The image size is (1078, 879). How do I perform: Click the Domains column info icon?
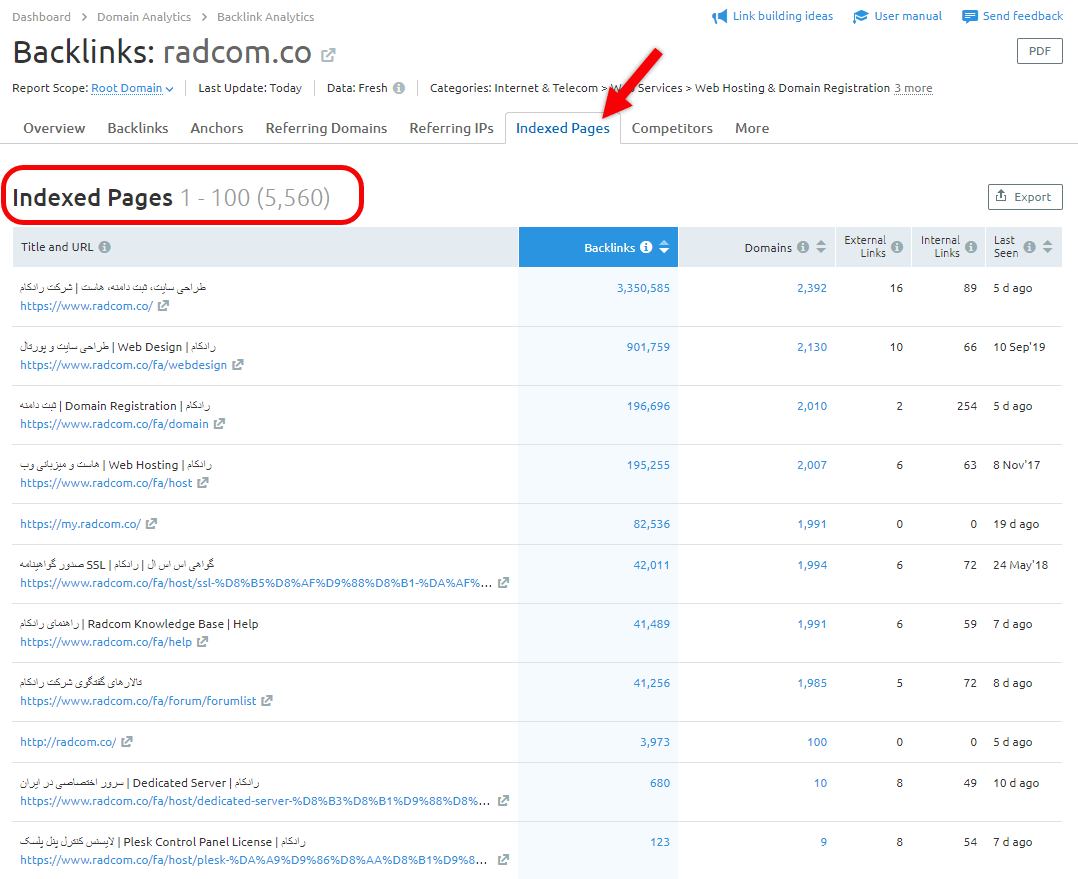click(x=803, y=247)
